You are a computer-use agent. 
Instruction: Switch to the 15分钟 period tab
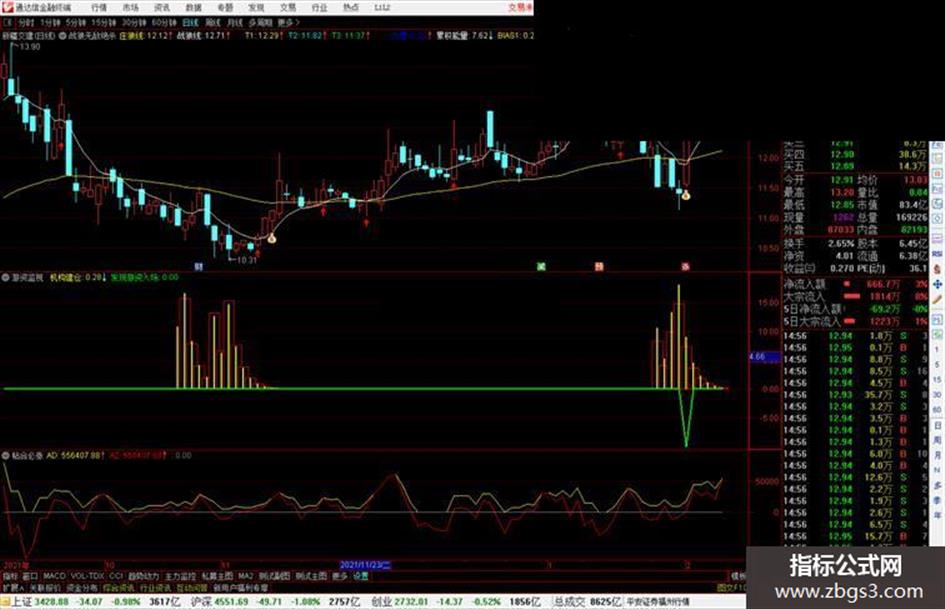(x=103, y=22)
